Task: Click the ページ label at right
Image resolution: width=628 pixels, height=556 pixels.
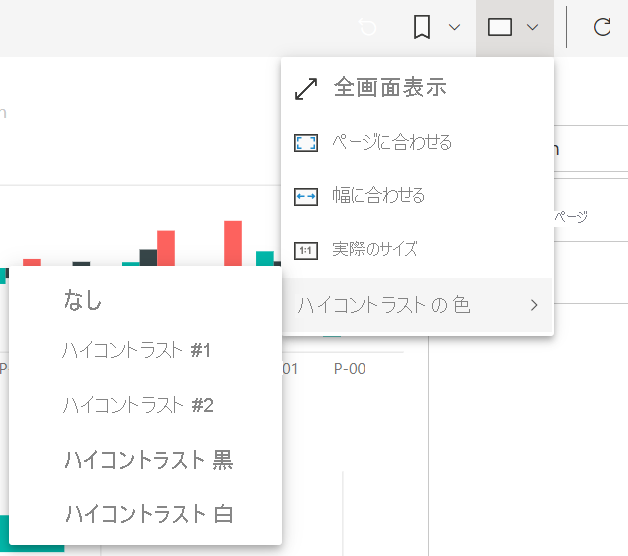Action: tap(571, 217)
